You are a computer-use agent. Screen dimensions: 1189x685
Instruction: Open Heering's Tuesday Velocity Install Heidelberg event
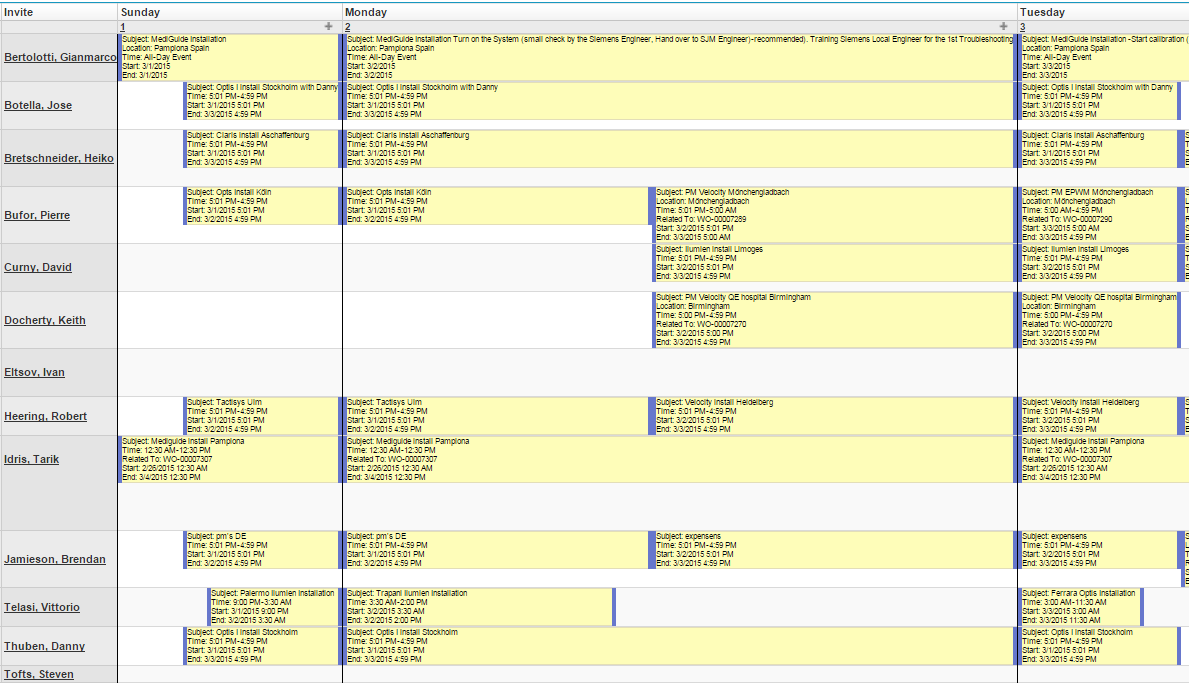tap(1101, 416)
